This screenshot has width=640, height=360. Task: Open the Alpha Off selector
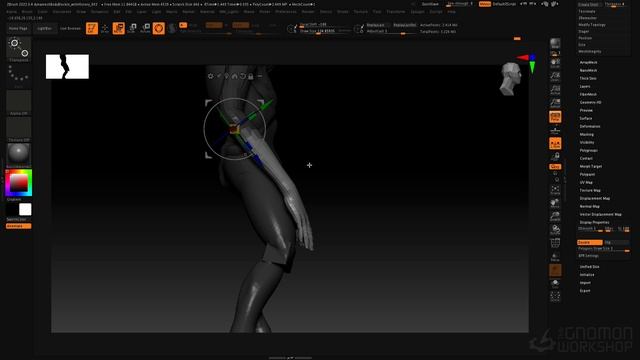click(19, 102)
